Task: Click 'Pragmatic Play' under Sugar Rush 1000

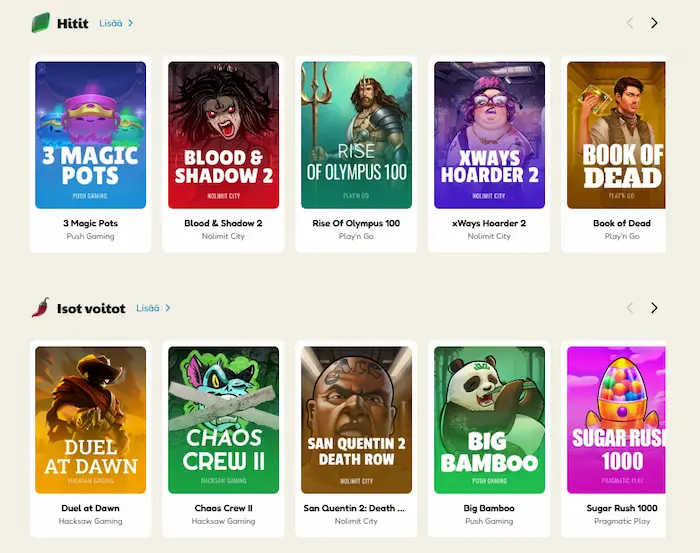Action: coord(622,521)
